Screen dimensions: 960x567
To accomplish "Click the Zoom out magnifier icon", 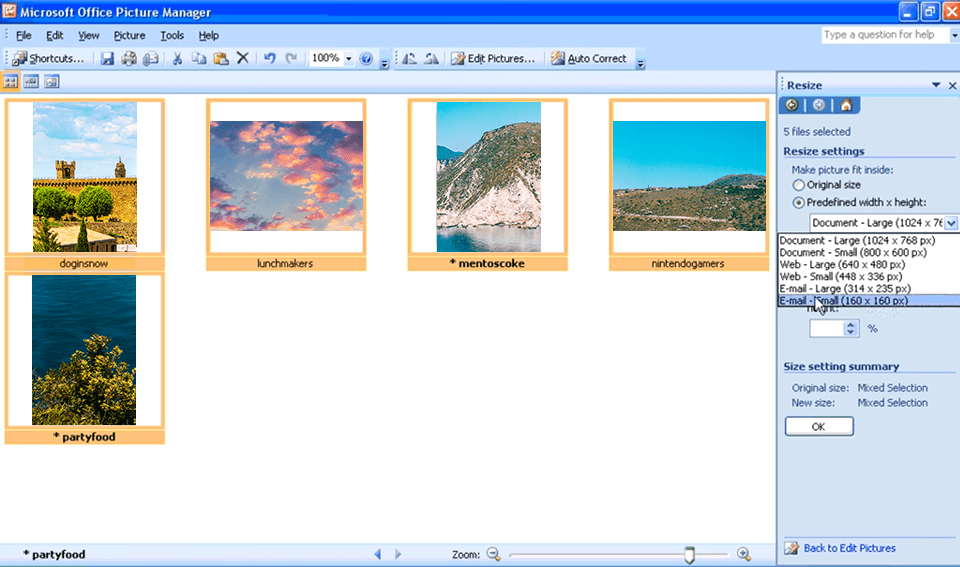I will (x=493, y=554).
